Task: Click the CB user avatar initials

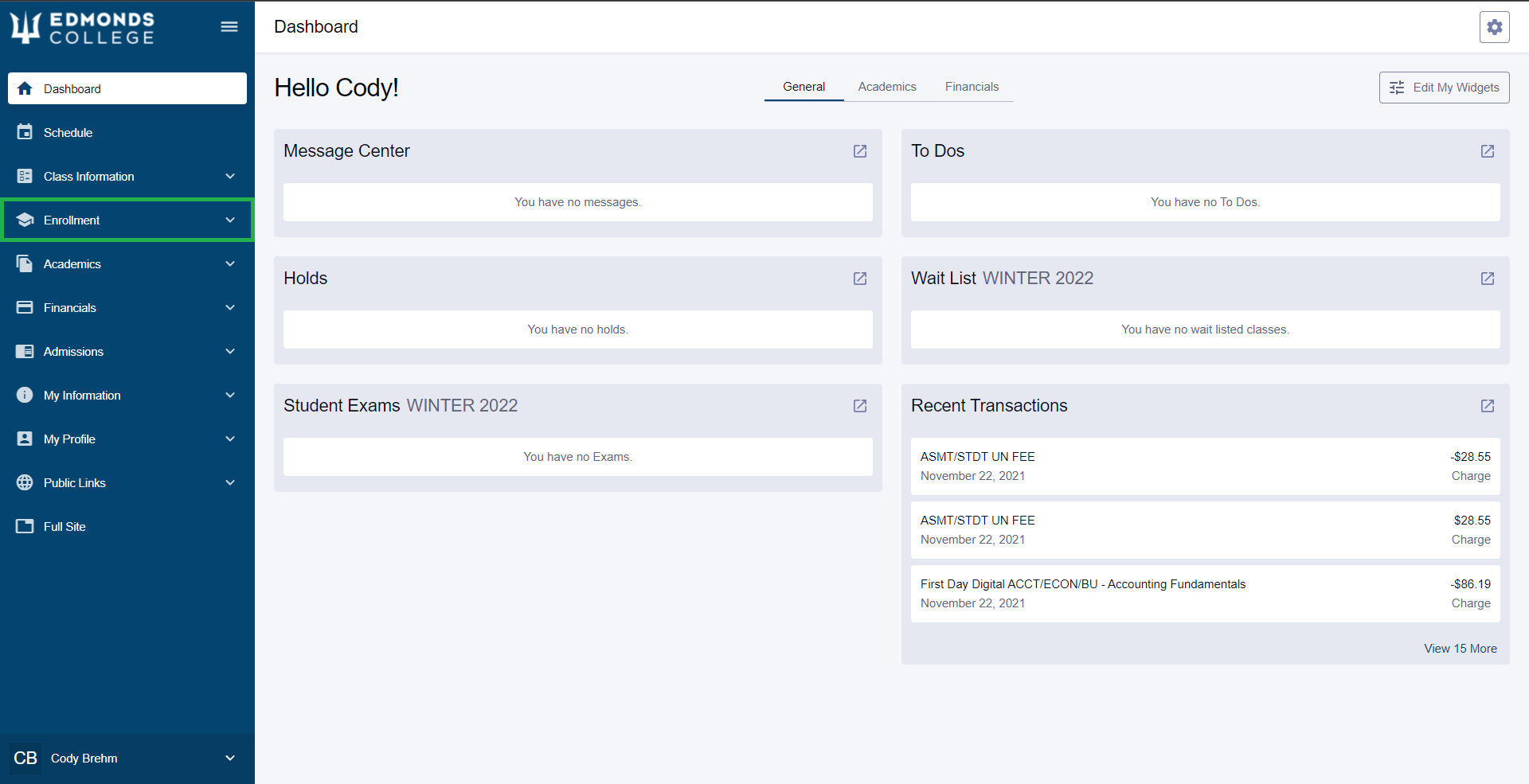Action: pos(25,759)
